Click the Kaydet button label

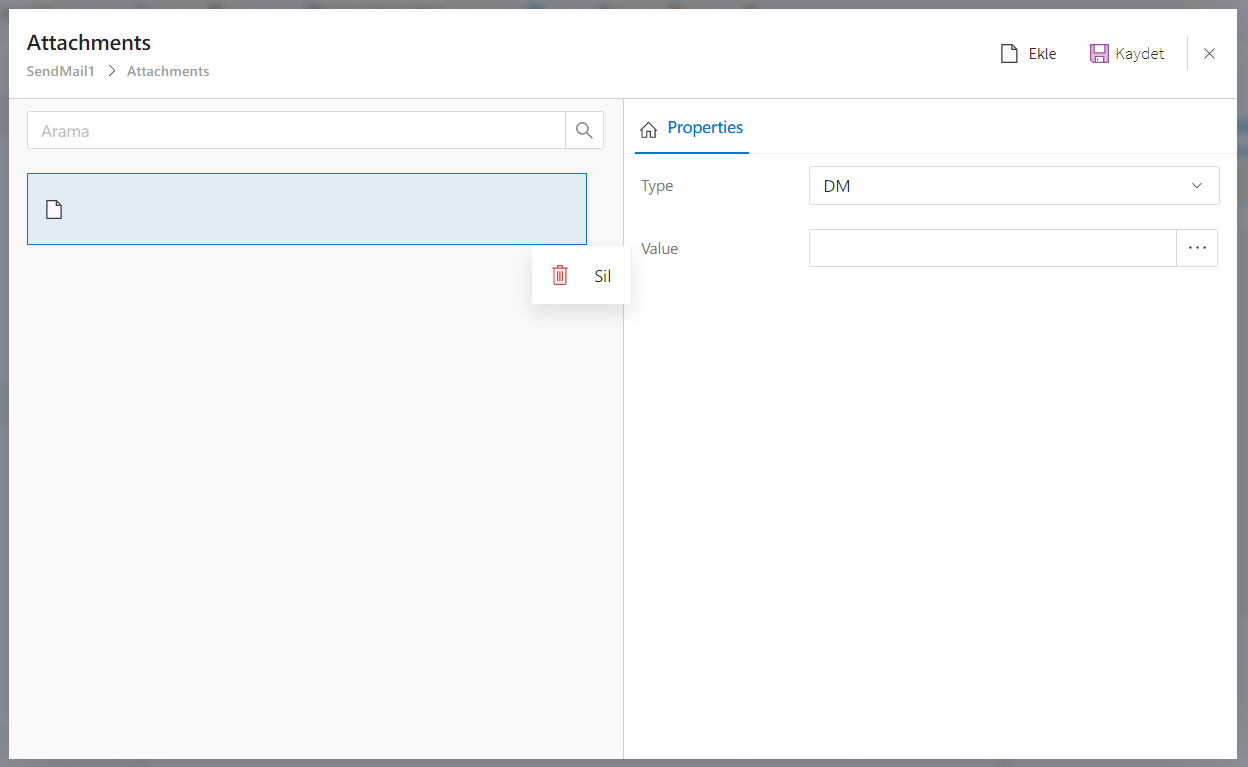click(x=1140, y=54)
